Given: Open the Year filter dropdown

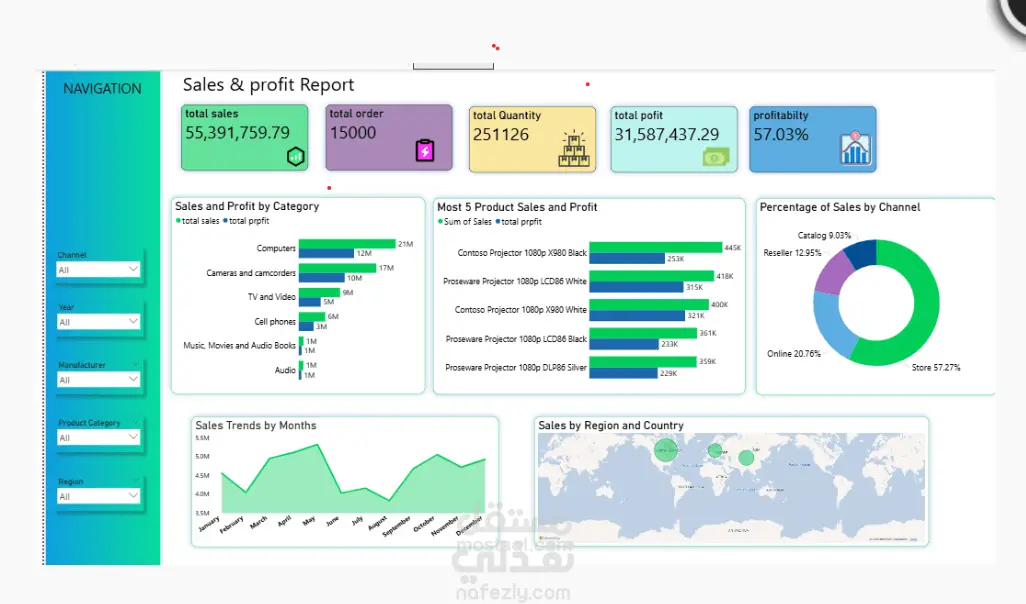Looking at the screenshot, I should (98, 321).
